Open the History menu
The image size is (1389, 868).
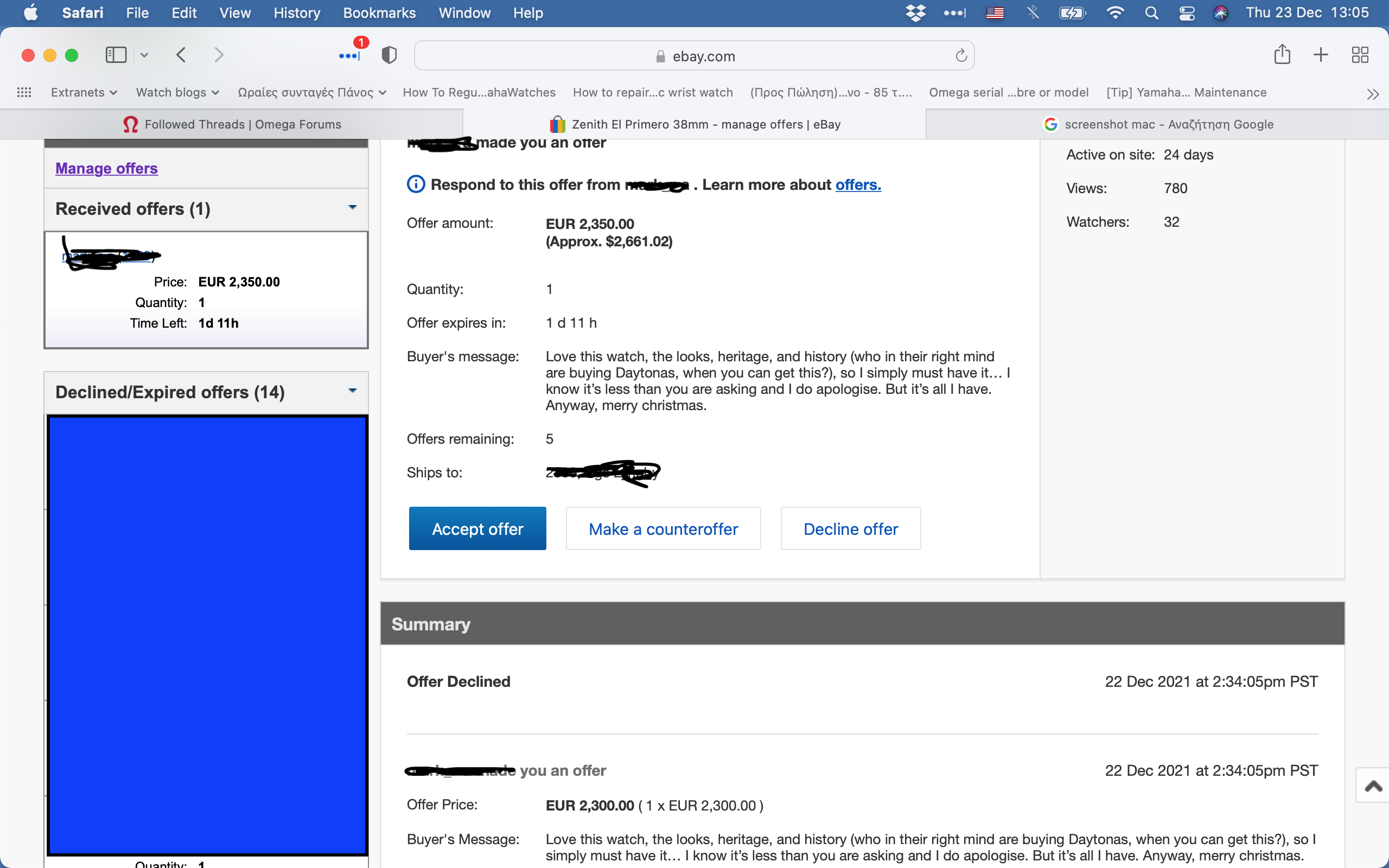[296, 12]
